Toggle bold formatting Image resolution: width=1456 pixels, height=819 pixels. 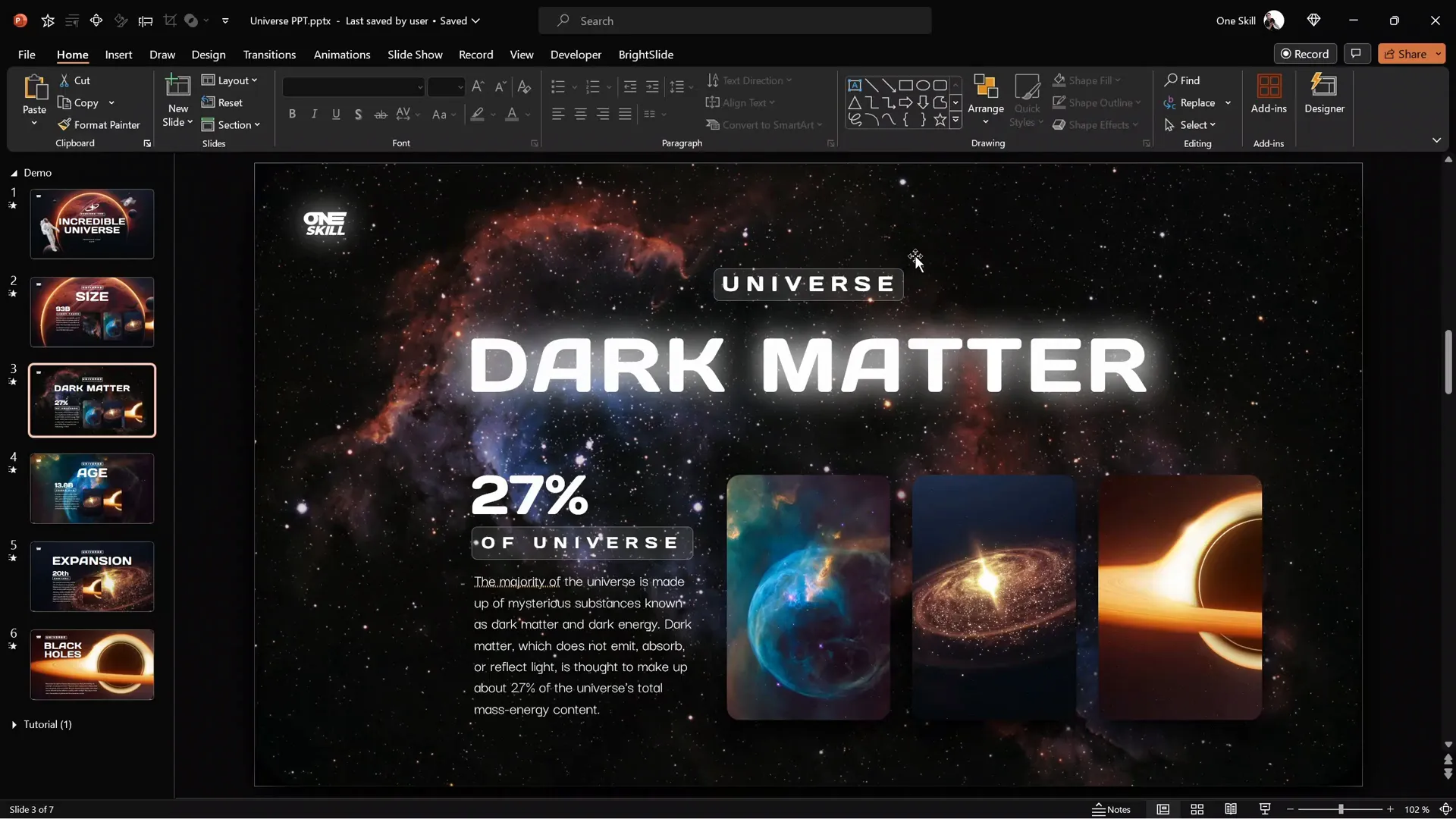(x=292, y=115)
